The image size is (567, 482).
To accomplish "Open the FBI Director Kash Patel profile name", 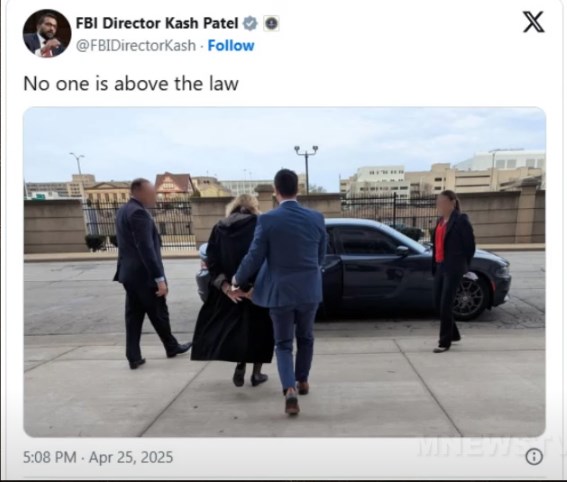I will pos(157,24).
